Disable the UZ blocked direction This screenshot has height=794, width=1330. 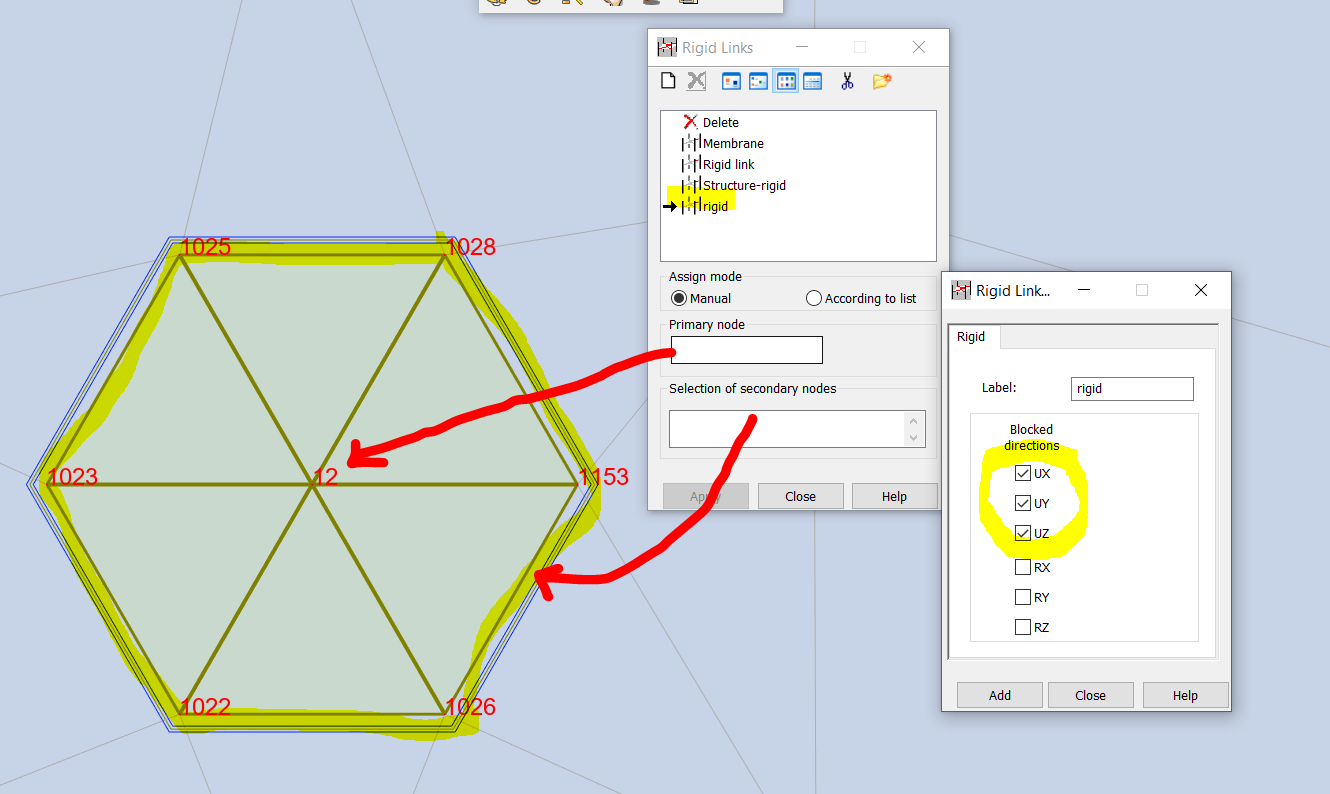click(x=1022, y=533)
